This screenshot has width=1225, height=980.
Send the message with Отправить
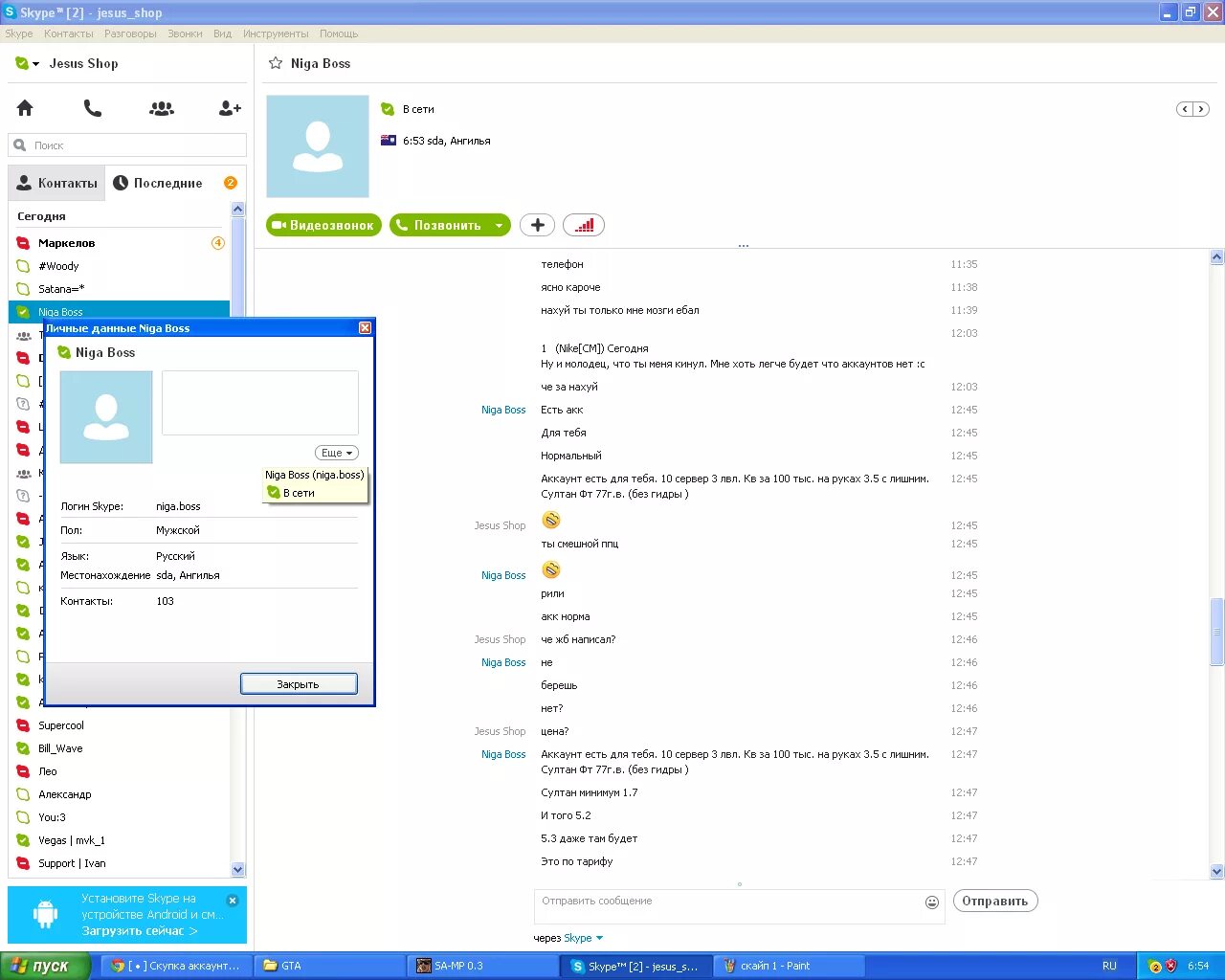point(995,901)
